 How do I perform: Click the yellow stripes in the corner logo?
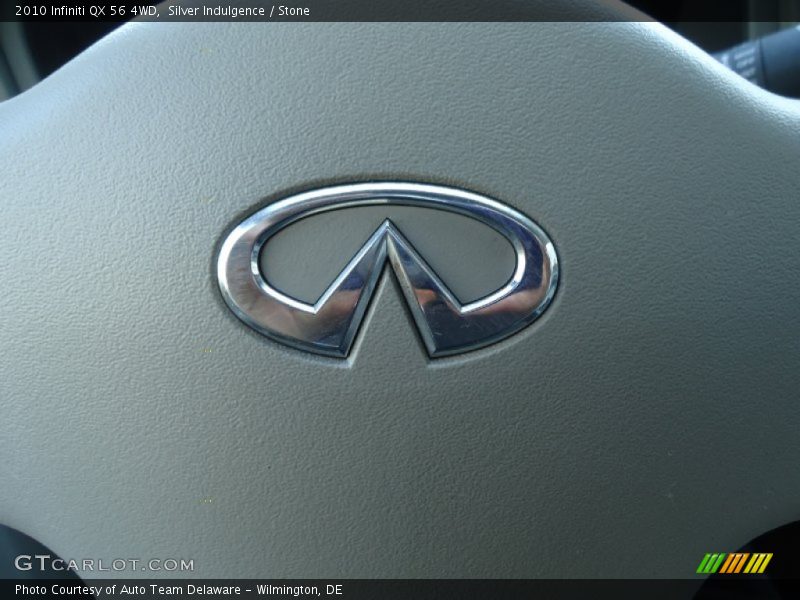point(759,563)
